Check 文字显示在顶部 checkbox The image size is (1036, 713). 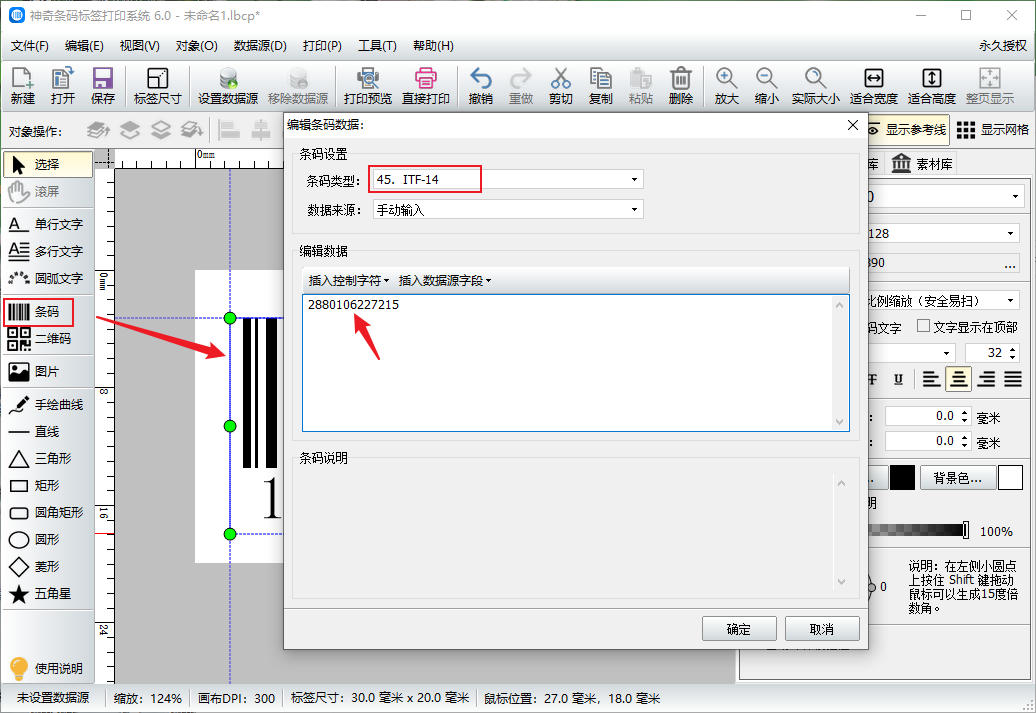coord(924,326)
